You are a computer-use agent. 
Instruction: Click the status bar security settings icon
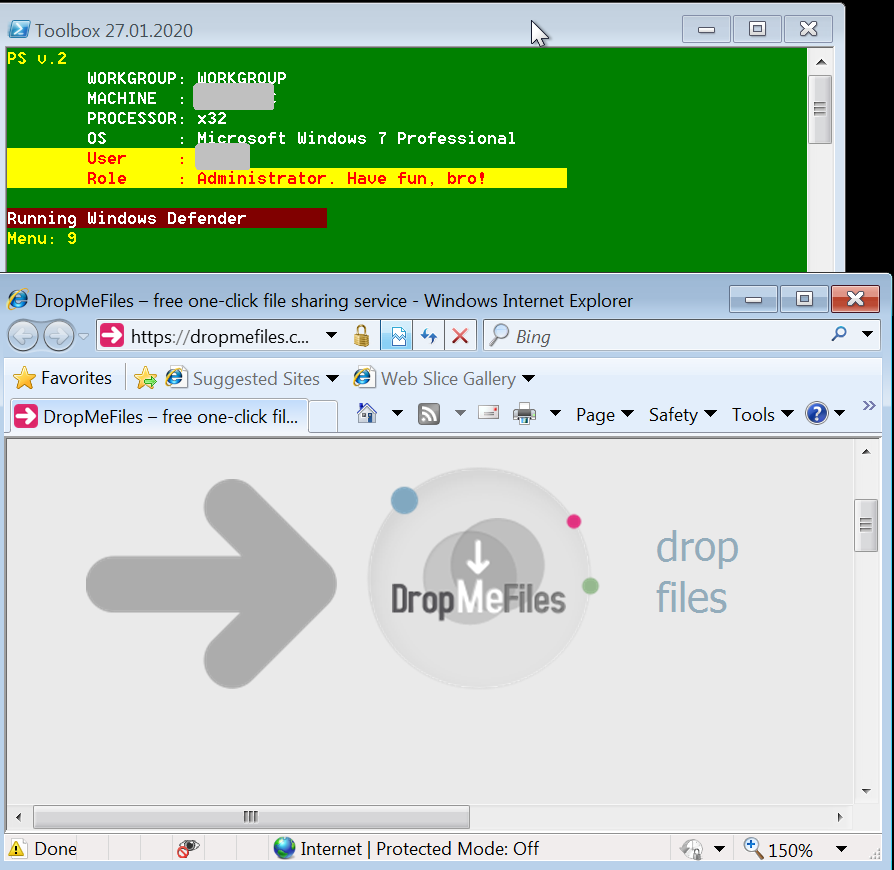(x=692, y=849)
